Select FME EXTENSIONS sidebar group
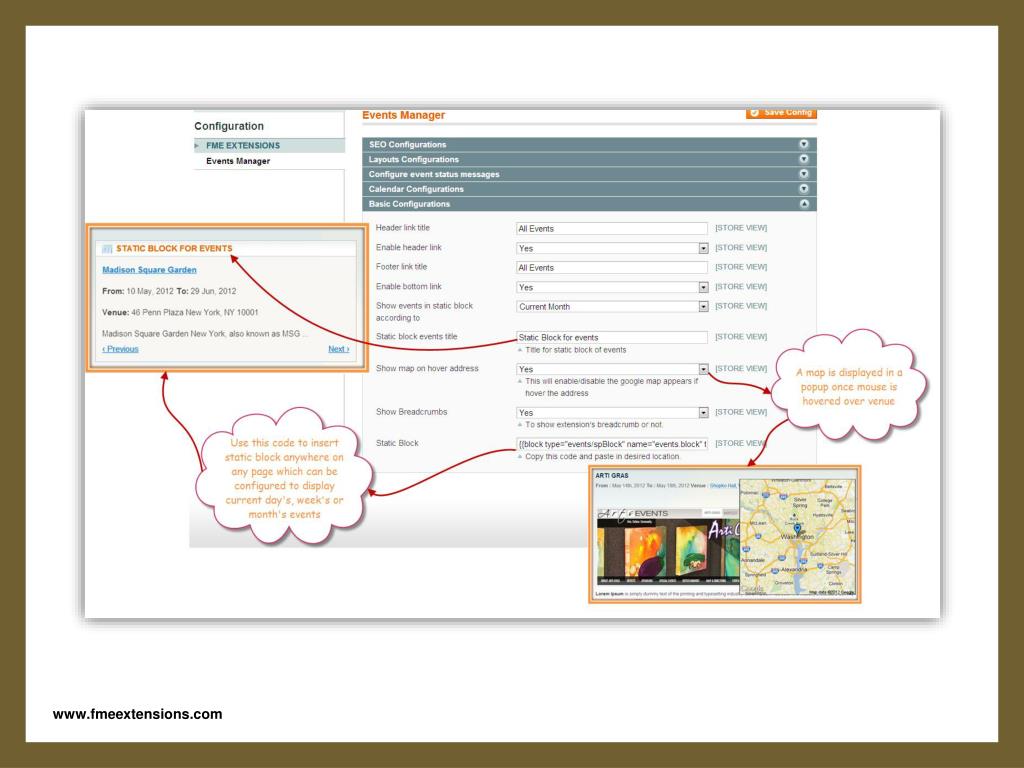1024x768 pixels. [269, 146]
